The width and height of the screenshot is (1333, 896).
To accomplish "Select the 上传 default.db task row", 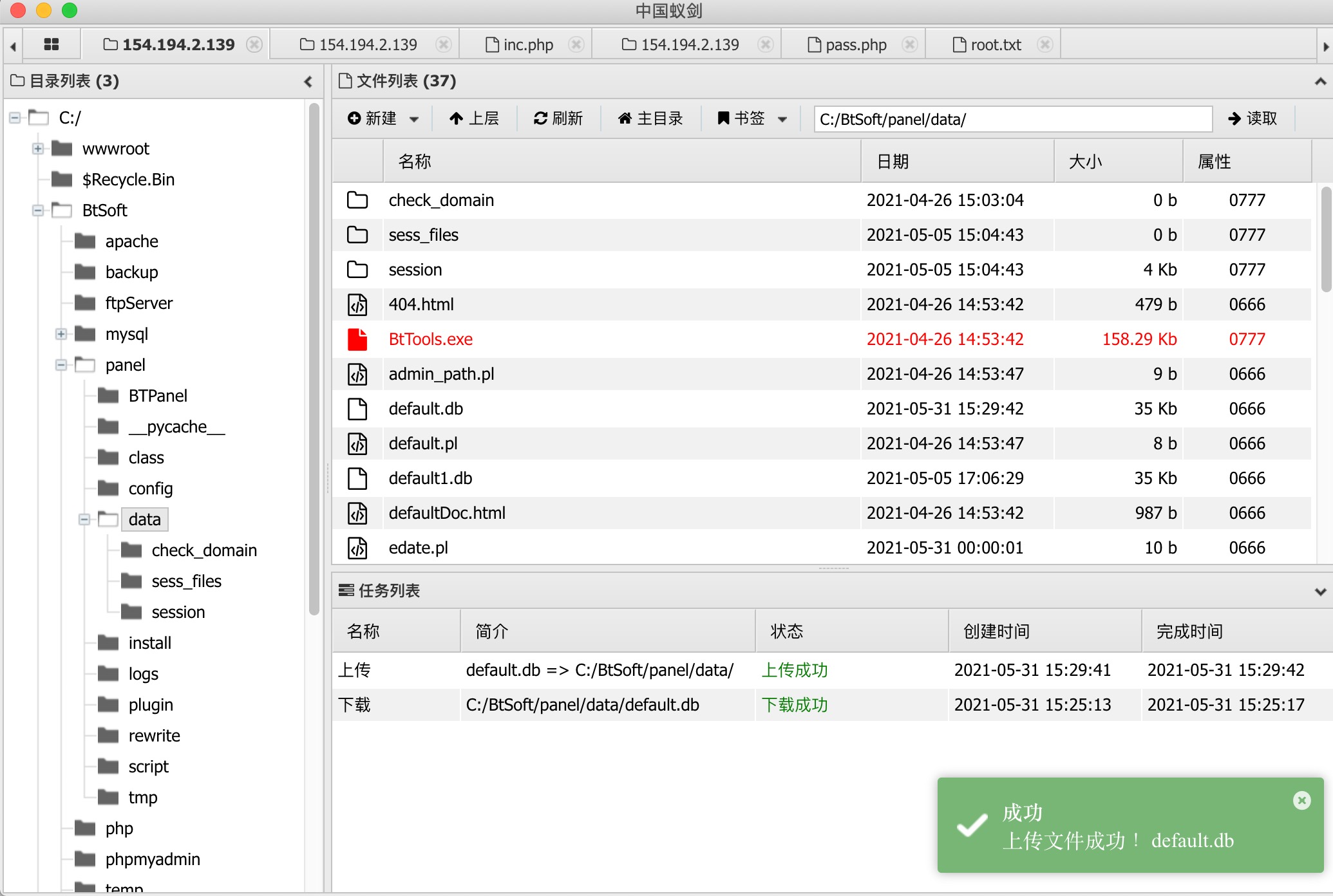I will coord(832,670).
